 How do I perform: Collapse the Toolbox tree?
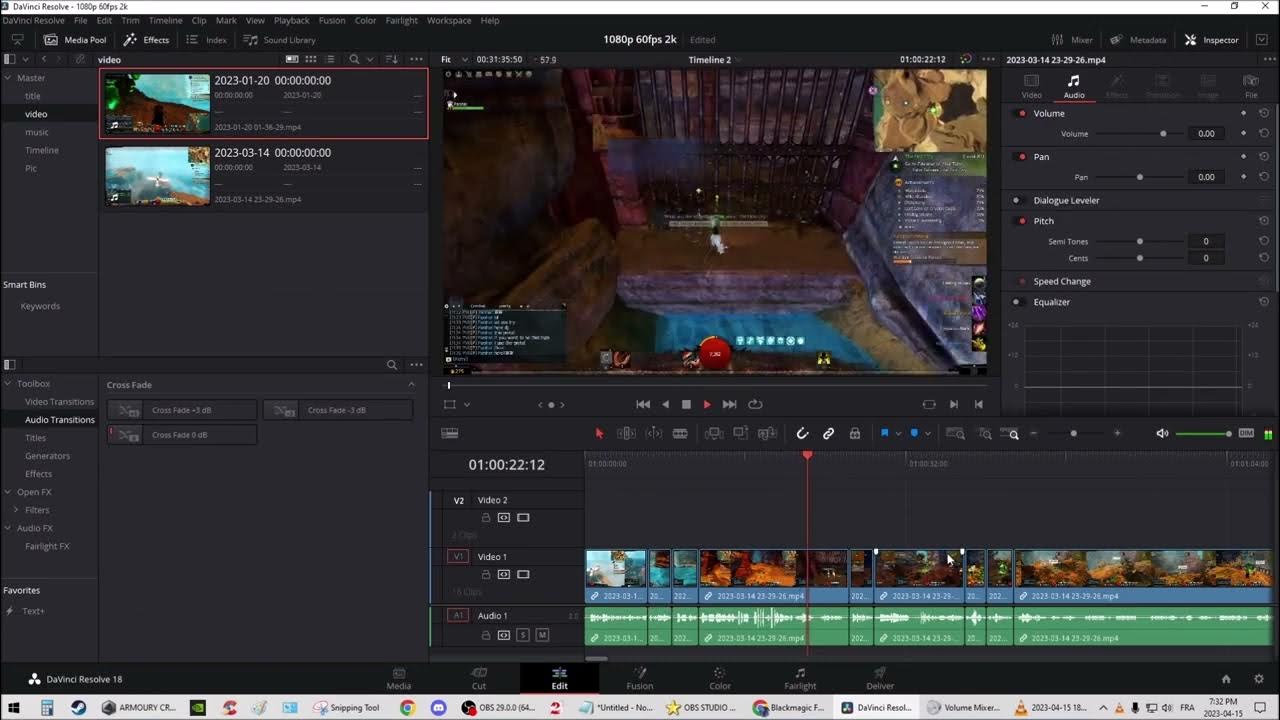coord(8,384)
